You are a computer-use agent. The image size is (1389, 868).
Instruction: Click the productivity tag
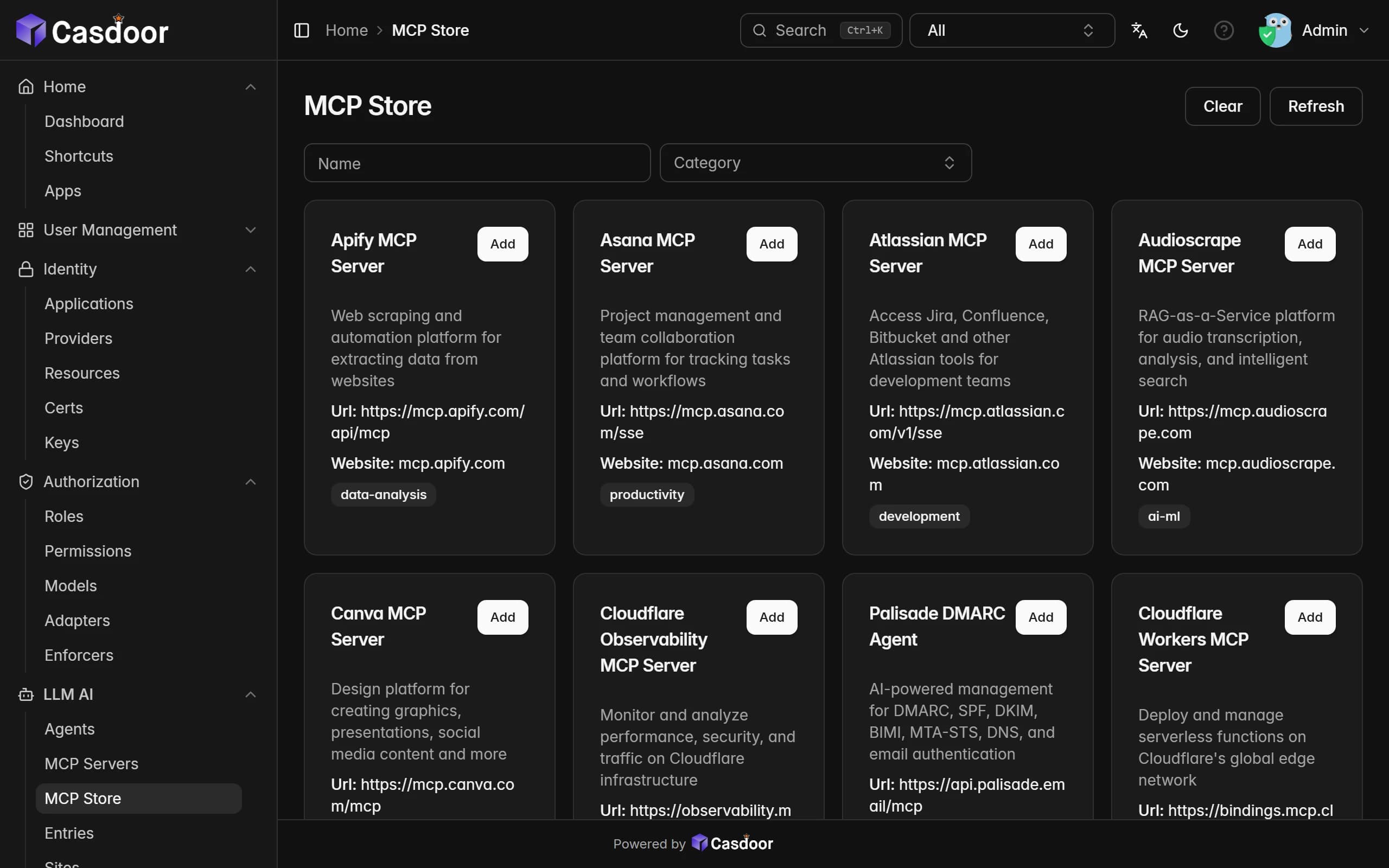pyautogui.click(x=647, y=495)
